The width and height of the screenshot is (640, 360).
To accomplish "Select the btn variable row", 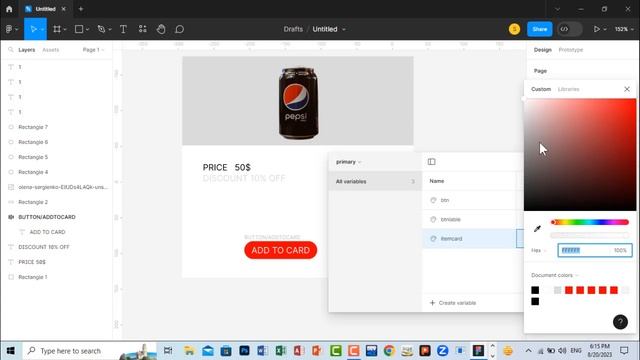I will click(x=473, y=200).
